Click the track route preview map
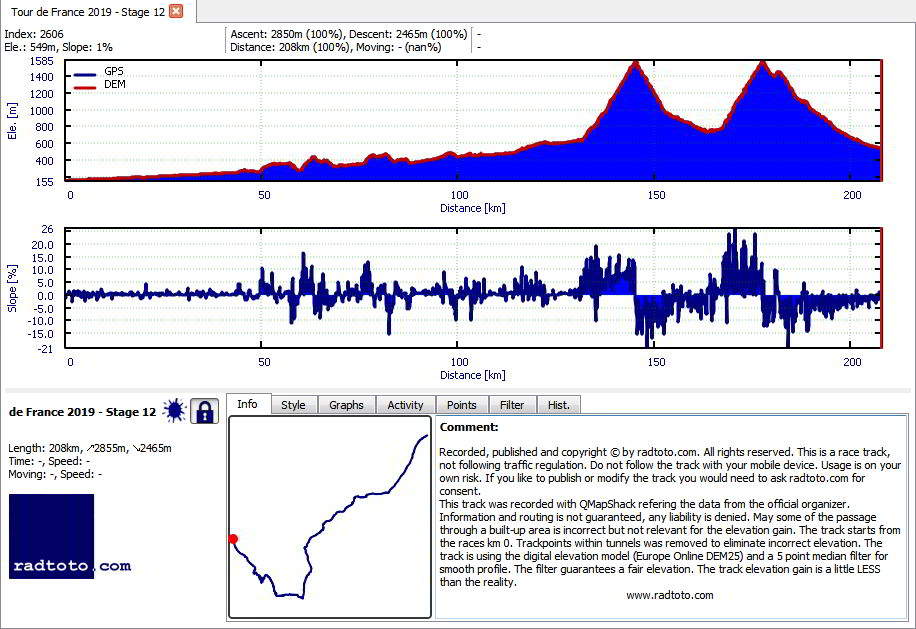 [329, 517]
